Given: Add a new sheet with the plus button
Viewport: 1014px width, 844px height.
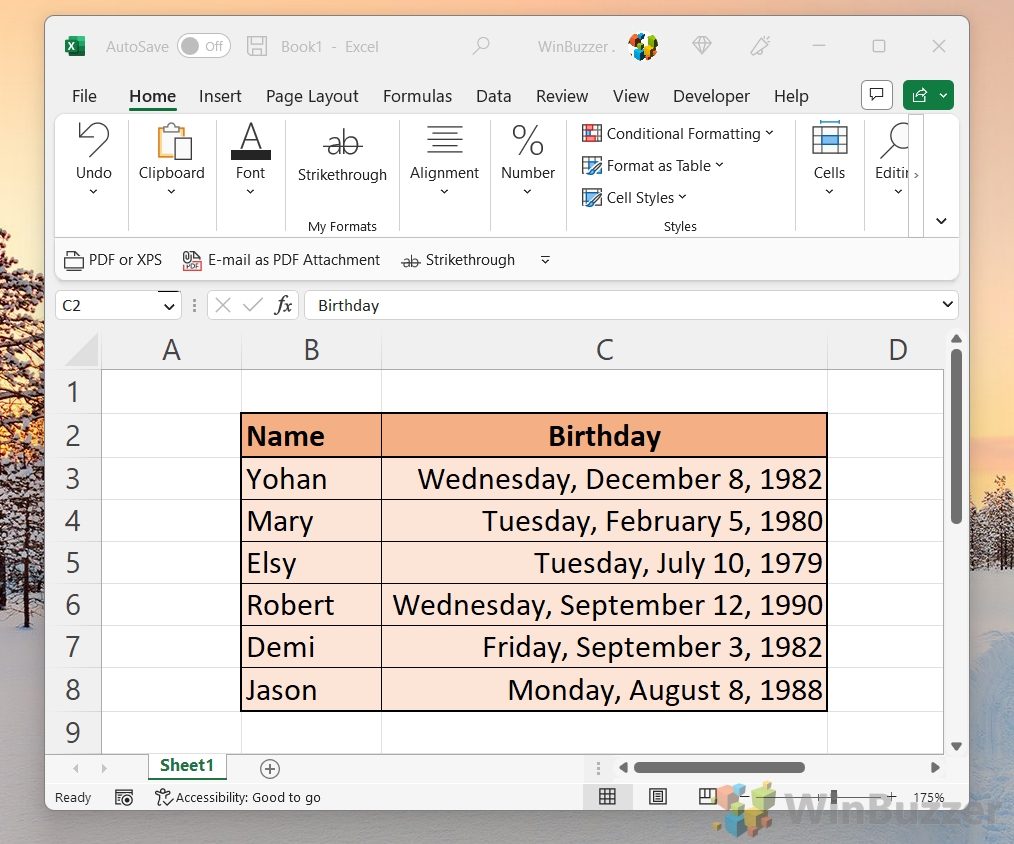Looking at the screenshot, I should [x=269, y=768].
